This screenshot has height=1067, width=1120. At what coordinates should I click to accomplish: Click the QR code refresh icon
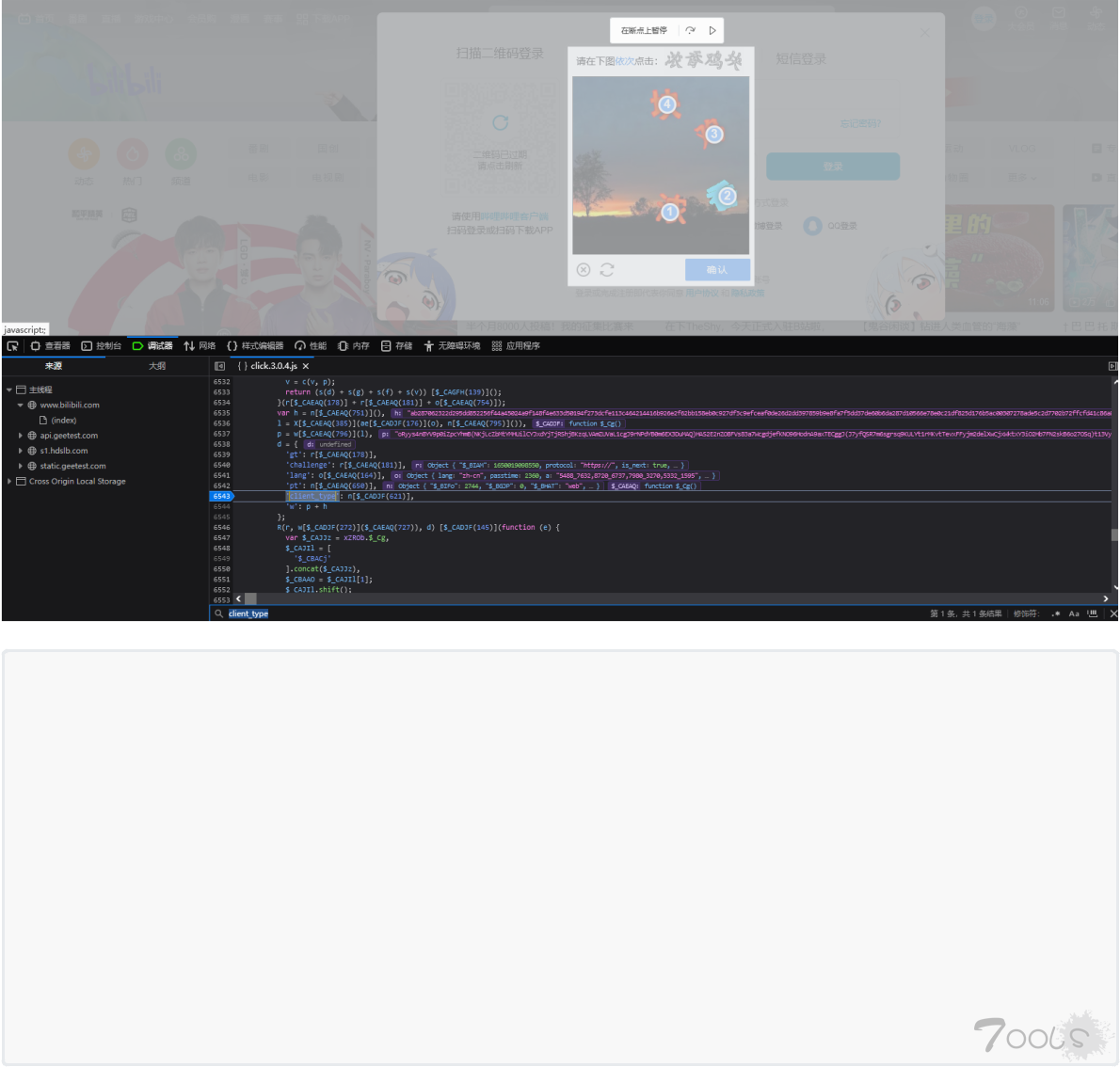coord(501,123)
